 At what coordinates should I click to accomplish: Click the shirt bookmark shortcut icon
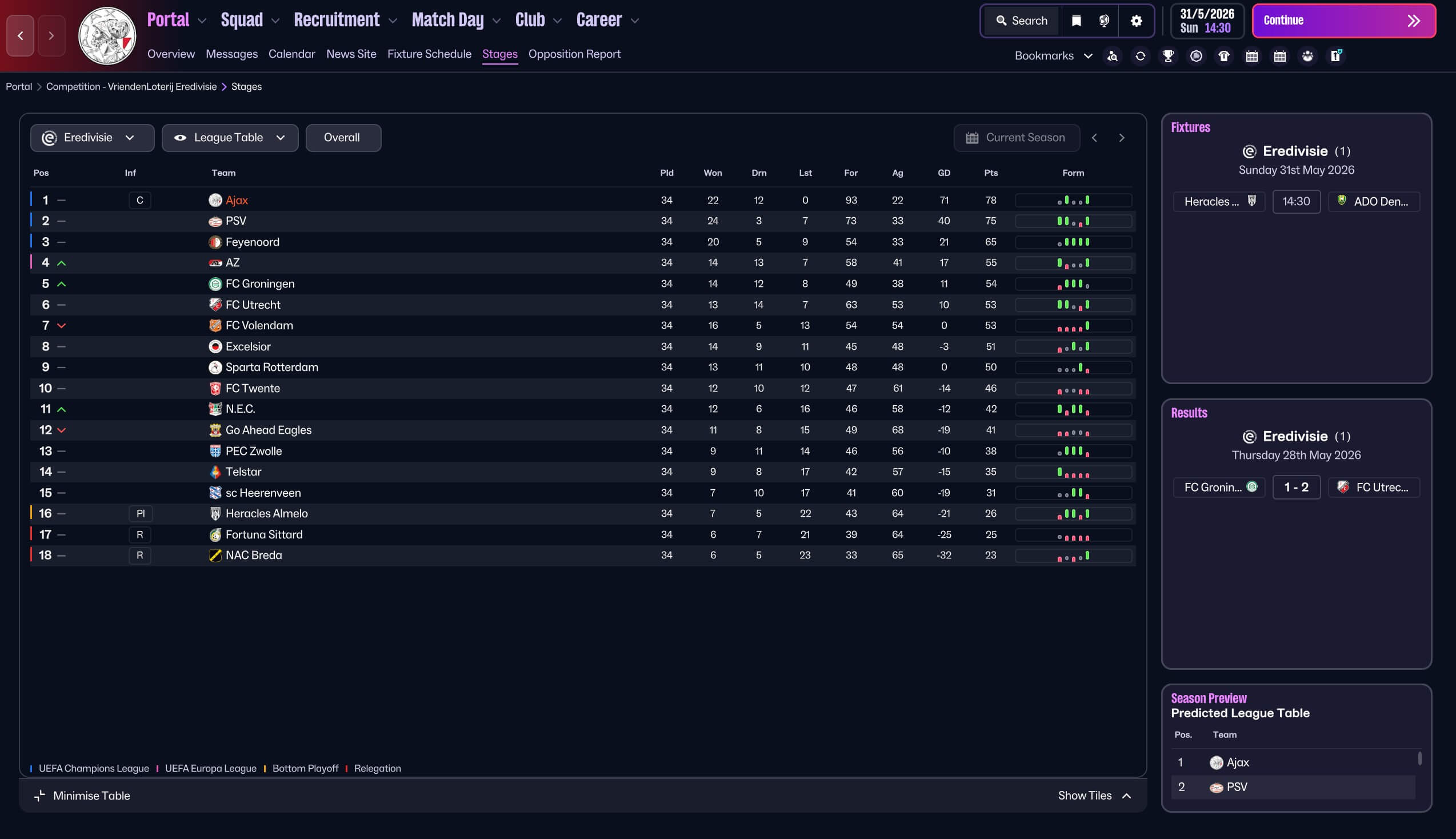[x=1224, y=56]
